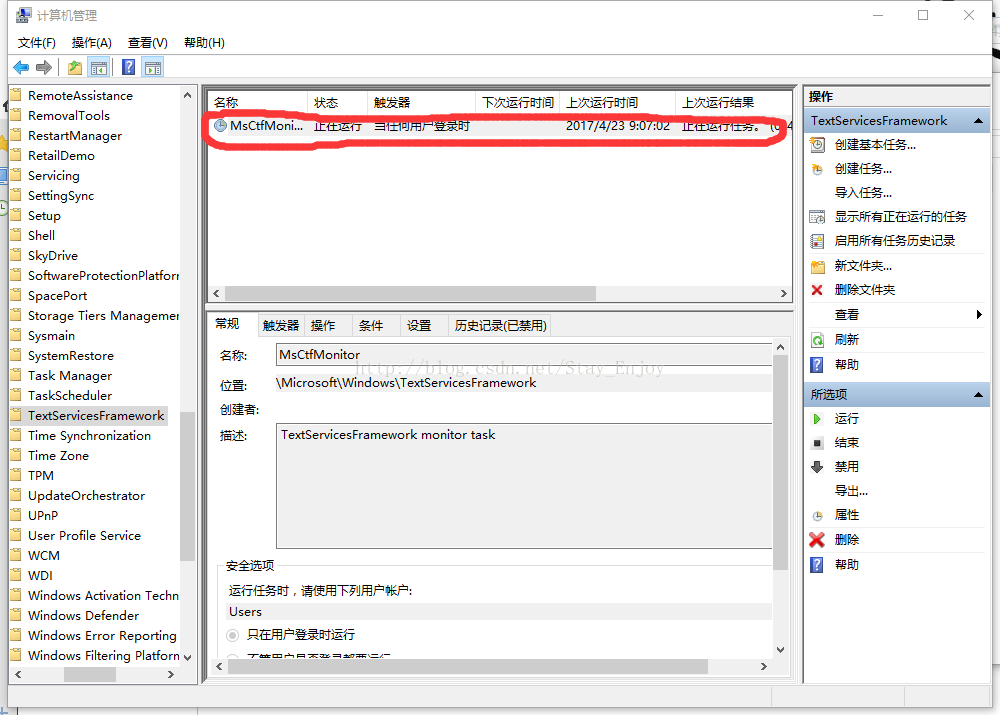Click the Properties (属性) icon
The height and width of the screenshot is (715, 1000).
click(818, 515)
